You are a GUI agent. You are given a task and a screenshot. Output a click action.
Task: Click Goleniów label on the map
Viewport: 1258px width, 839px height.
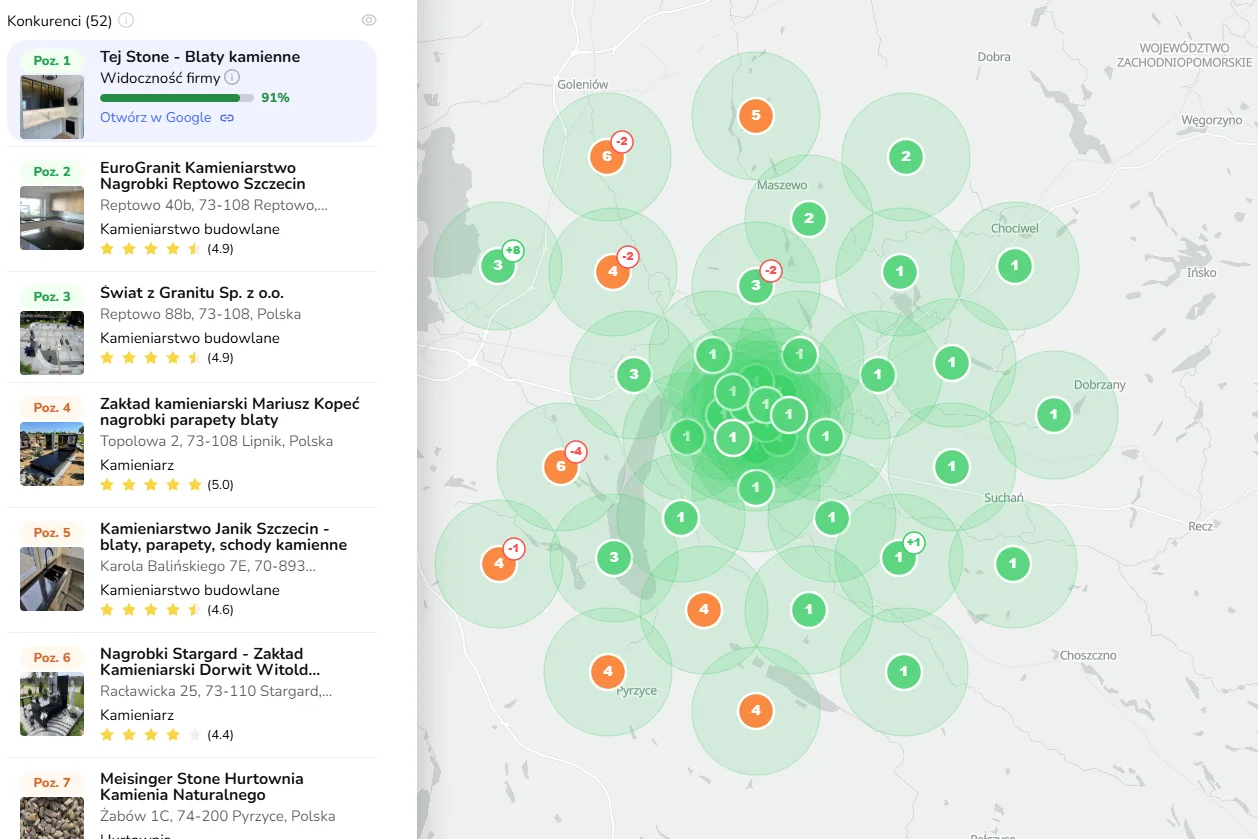(x=583, y=85)
